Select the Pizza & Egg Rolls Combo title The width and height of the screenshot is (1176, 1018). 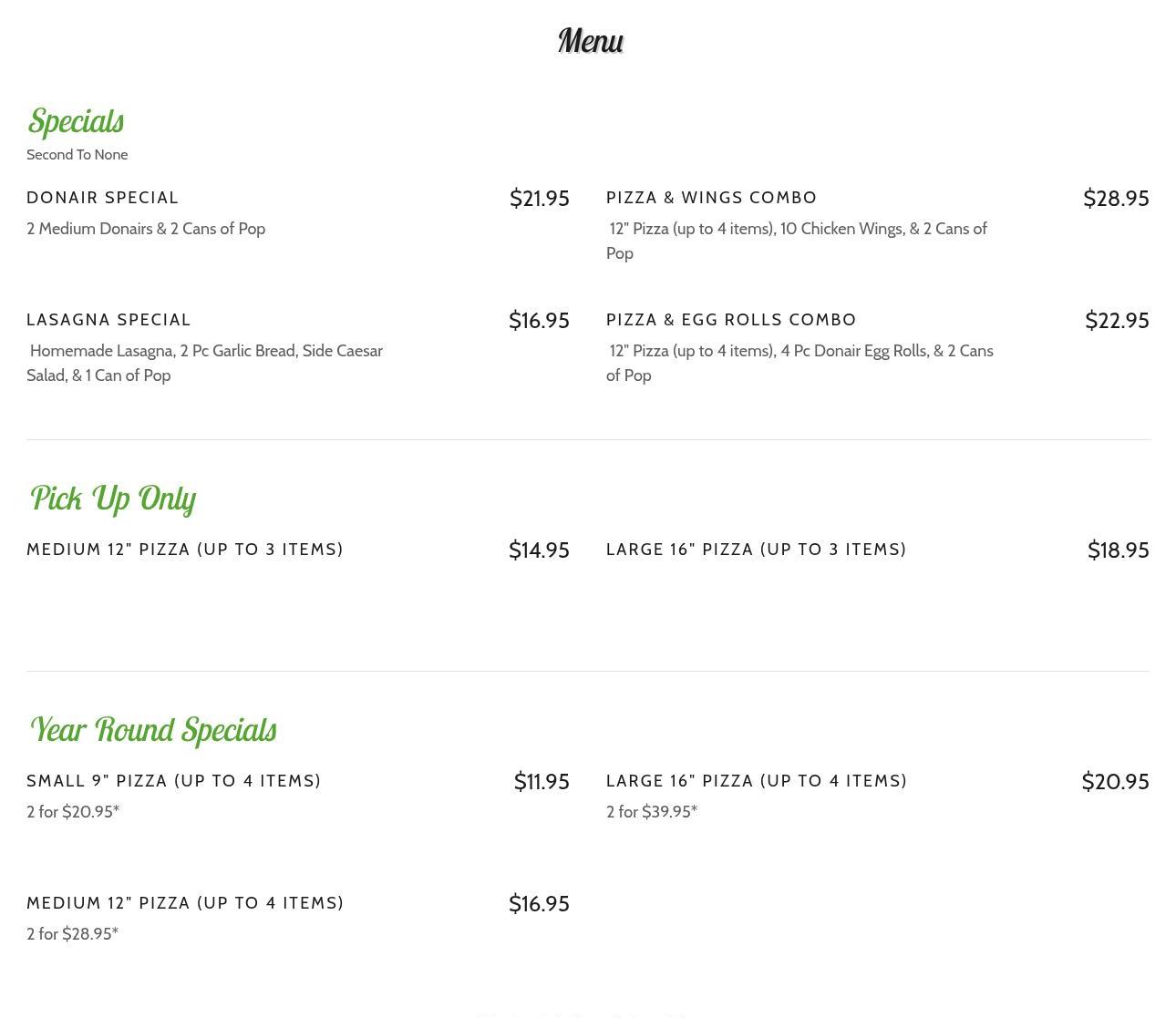click(x=731, y=320)
